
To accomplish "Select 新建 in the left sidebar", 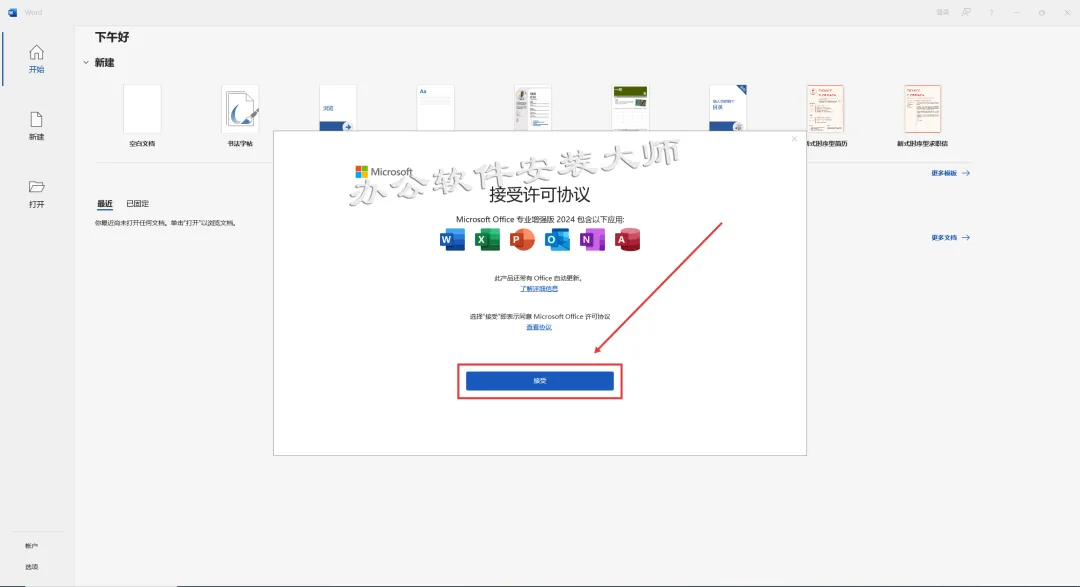I will [x=37, y=126].
